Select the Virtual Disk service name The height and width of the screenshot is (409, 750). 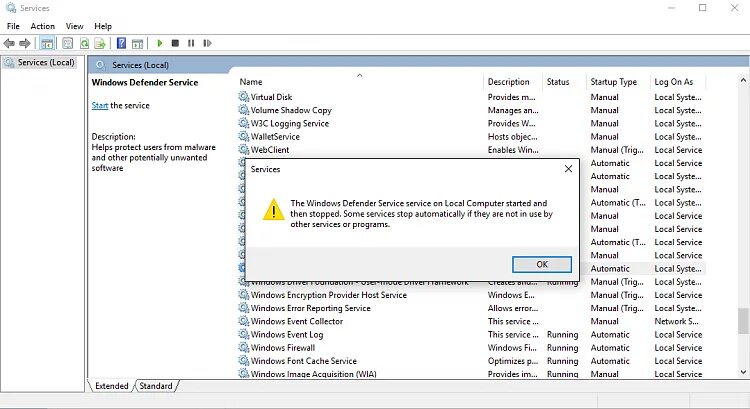coord(272,97)
